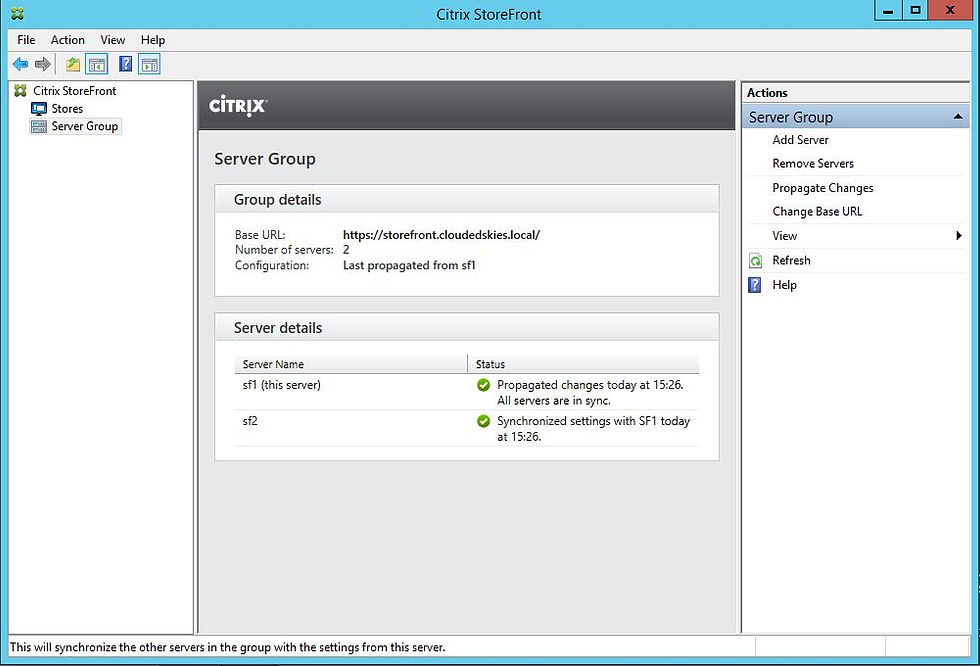Click the Citrix StoreFront tree root icon

(x=21, y=91)
